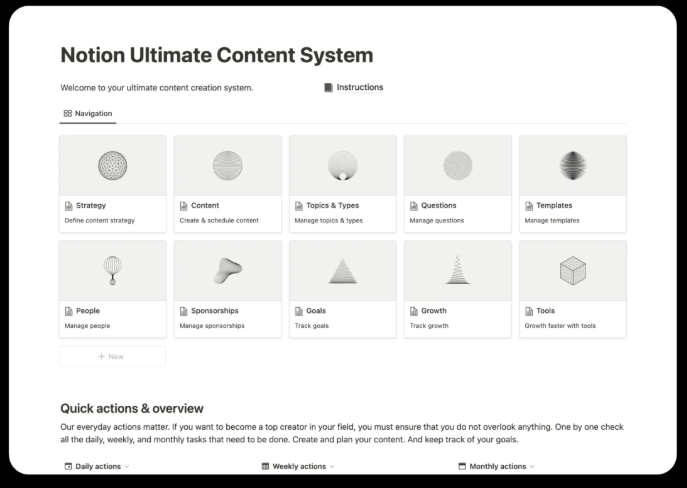Click the 'Manage topics & types' description
Image resolution: width=687 pixels, height=488 pixels.
pyautogui.click(x=329, y=220)
